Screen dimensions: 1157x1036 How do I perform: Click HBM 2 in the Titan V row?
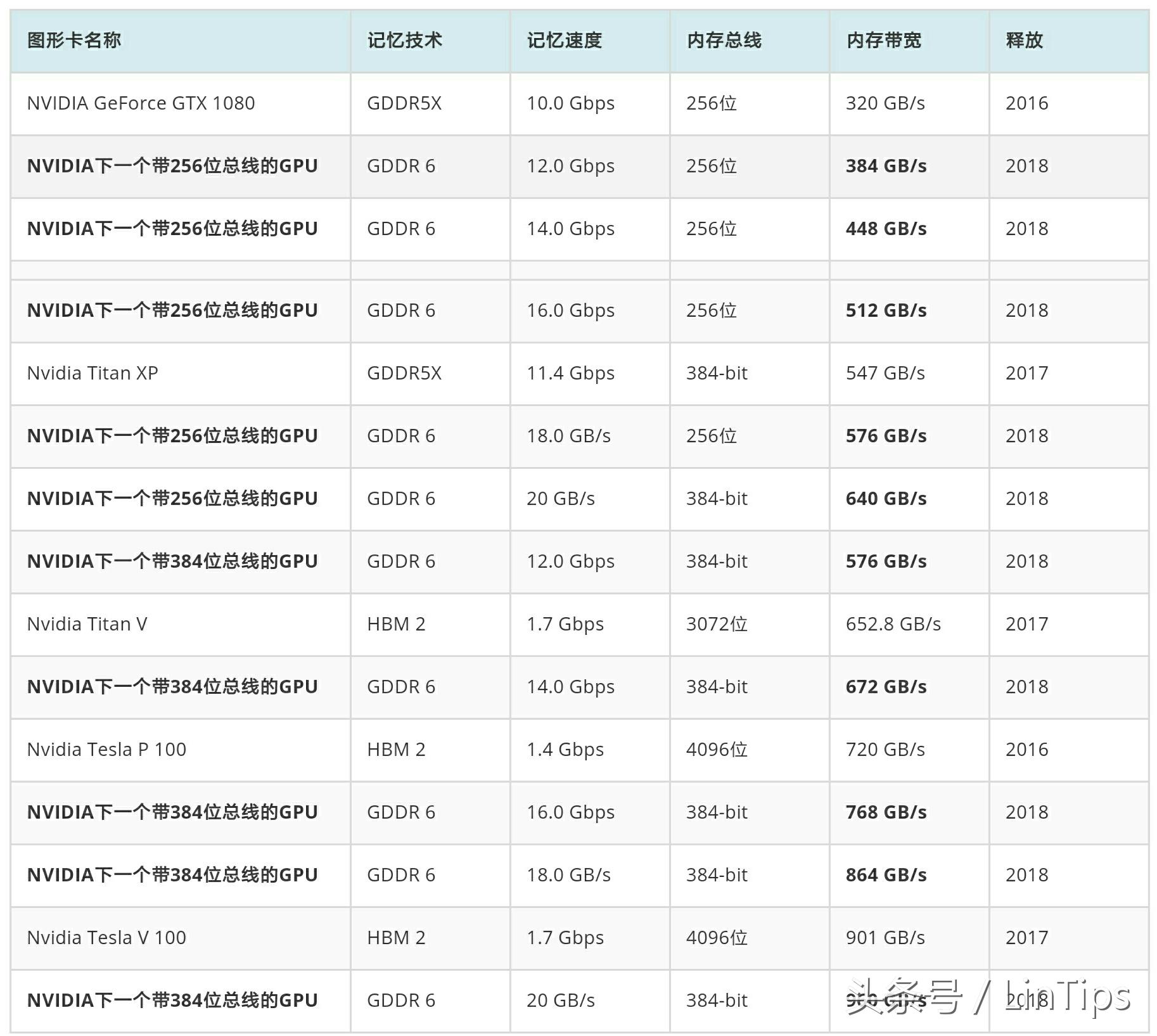coord(396,624)
